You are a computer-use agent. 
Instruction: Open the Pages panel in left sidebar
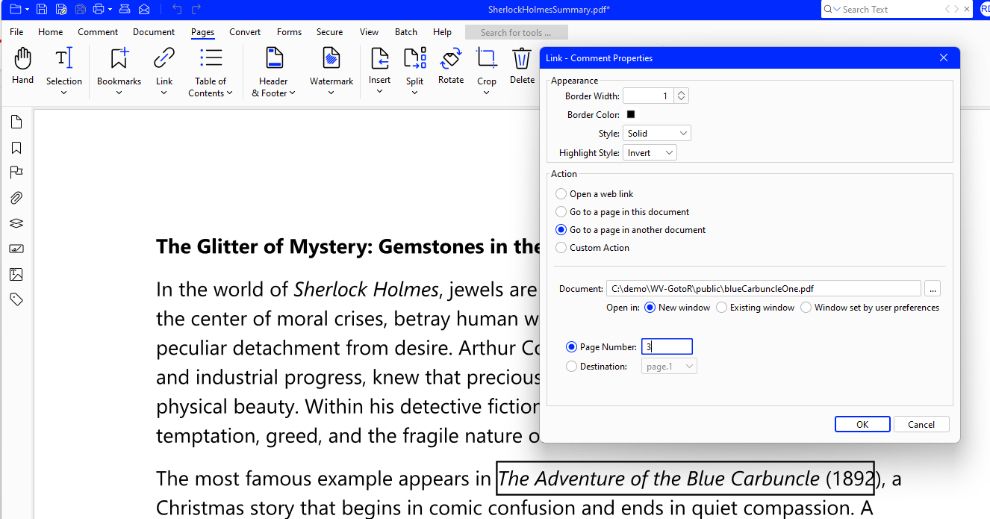[x=16, y=122]
